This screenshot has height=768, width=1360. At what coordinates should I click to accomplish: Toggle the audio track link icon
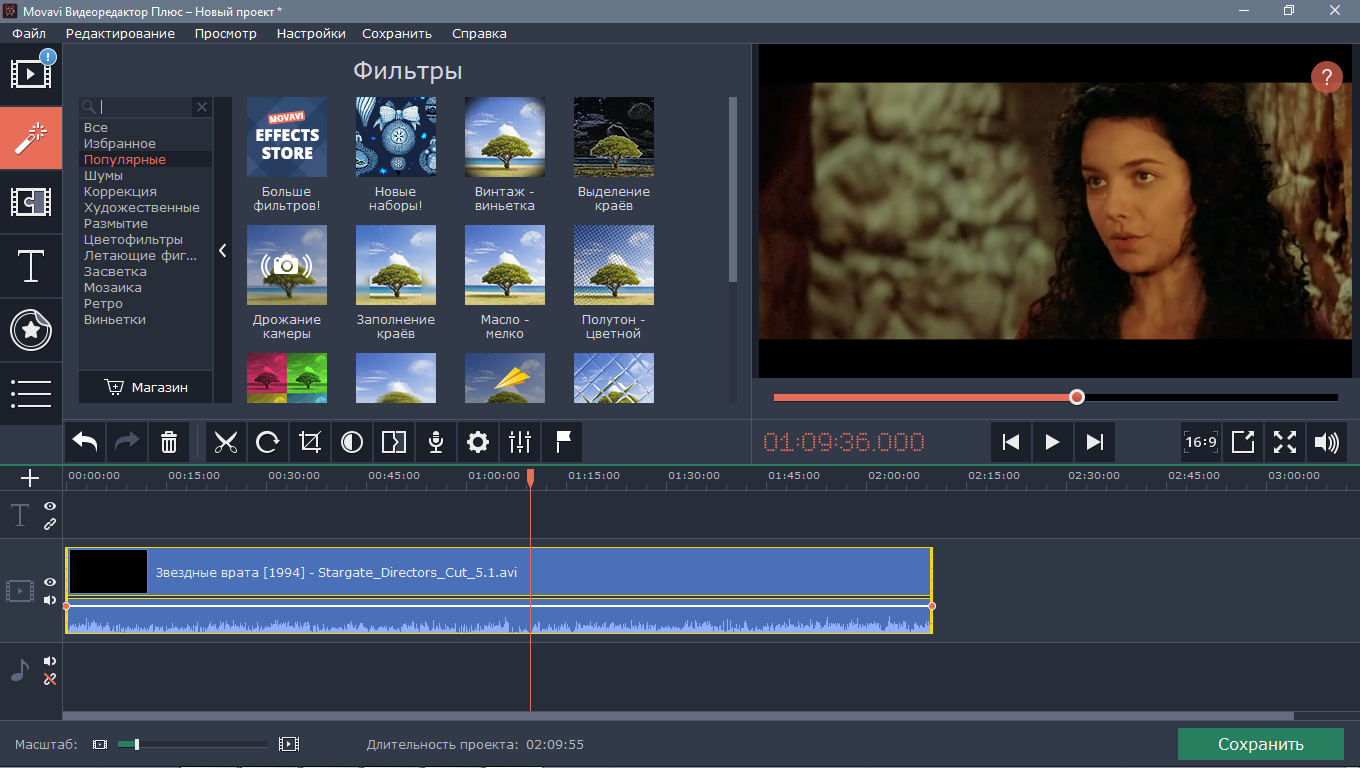point(50,679)
